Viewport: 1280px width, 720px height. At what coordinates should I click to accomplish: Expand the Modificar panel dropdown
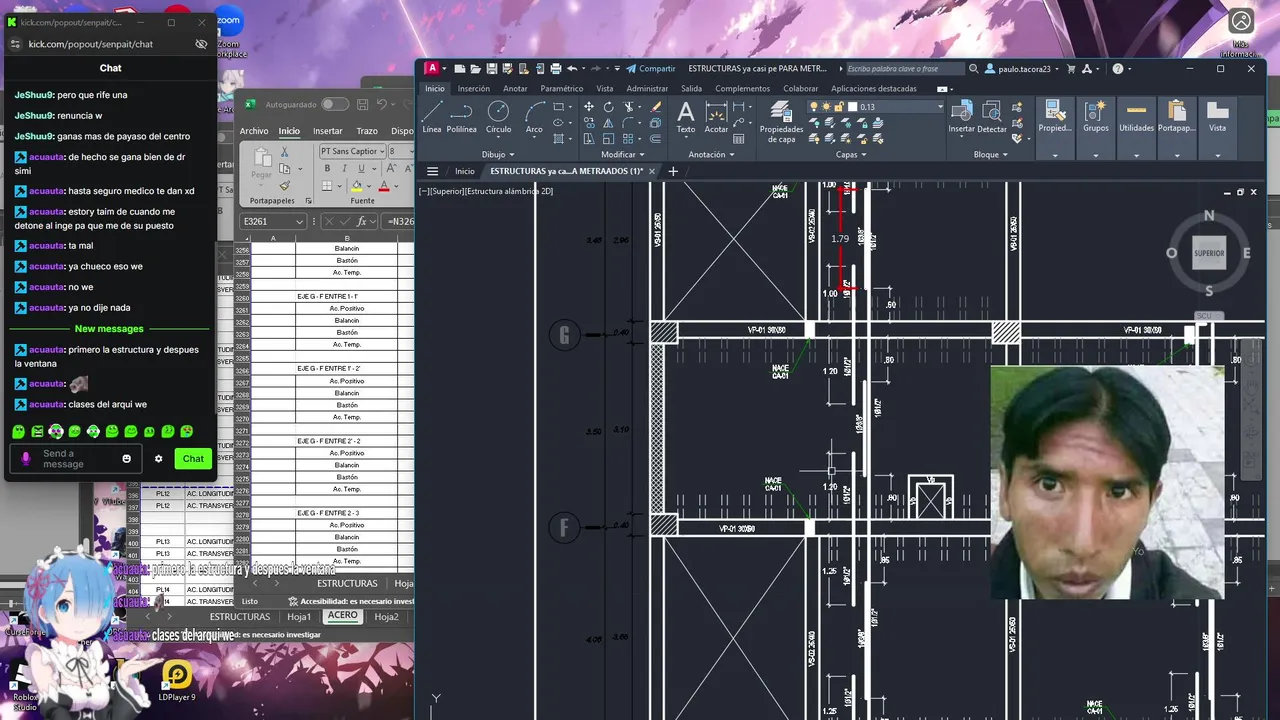(623, 155)
